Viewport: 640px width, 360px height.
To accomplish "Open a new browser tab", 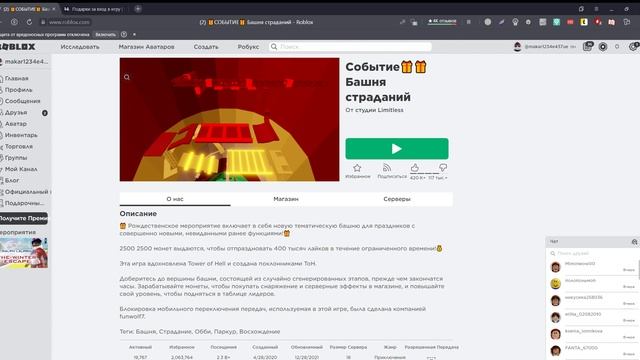I will (138, 9).
